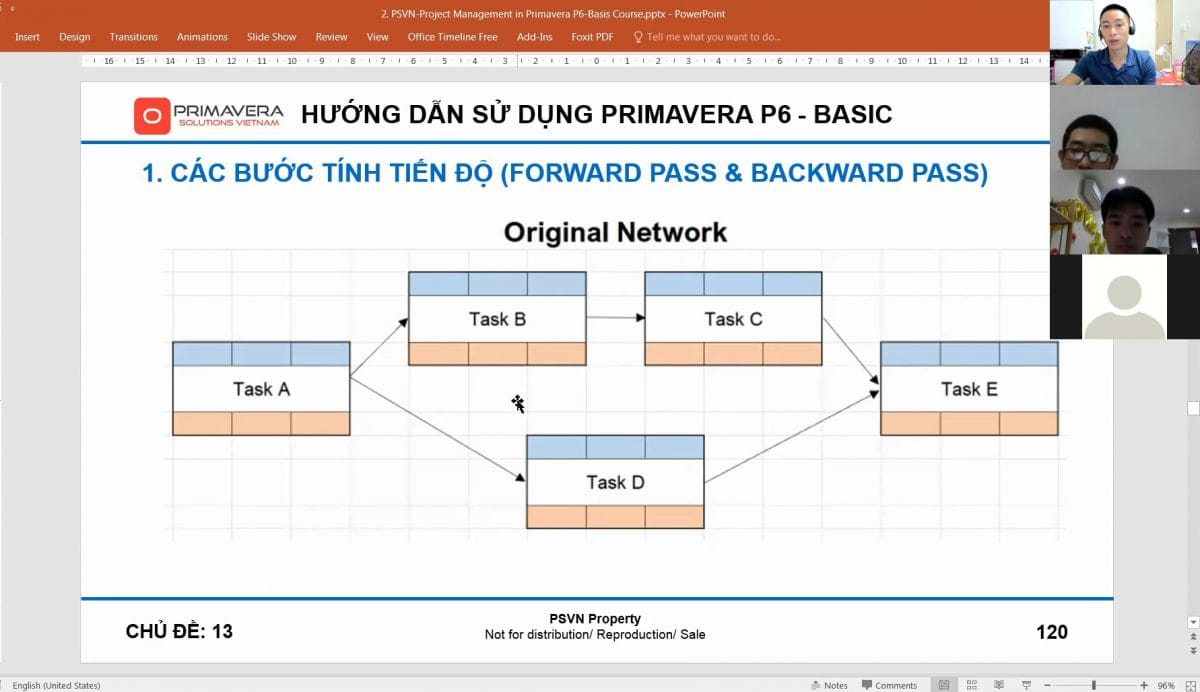Click the Primavera Solutions Vietnam logo

click(x=209, y=115)
